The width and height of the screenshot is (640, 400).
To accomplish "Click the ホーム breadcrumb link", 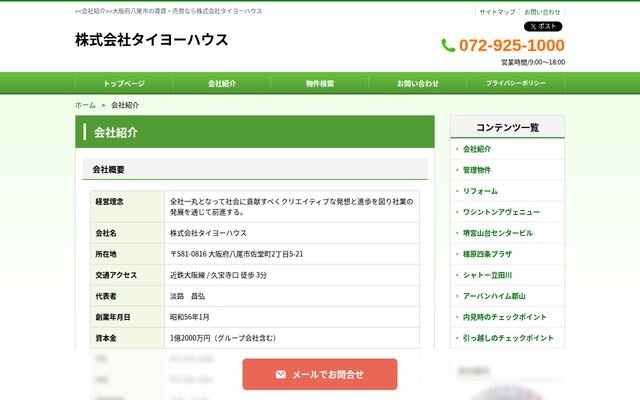I will (85, 105).
